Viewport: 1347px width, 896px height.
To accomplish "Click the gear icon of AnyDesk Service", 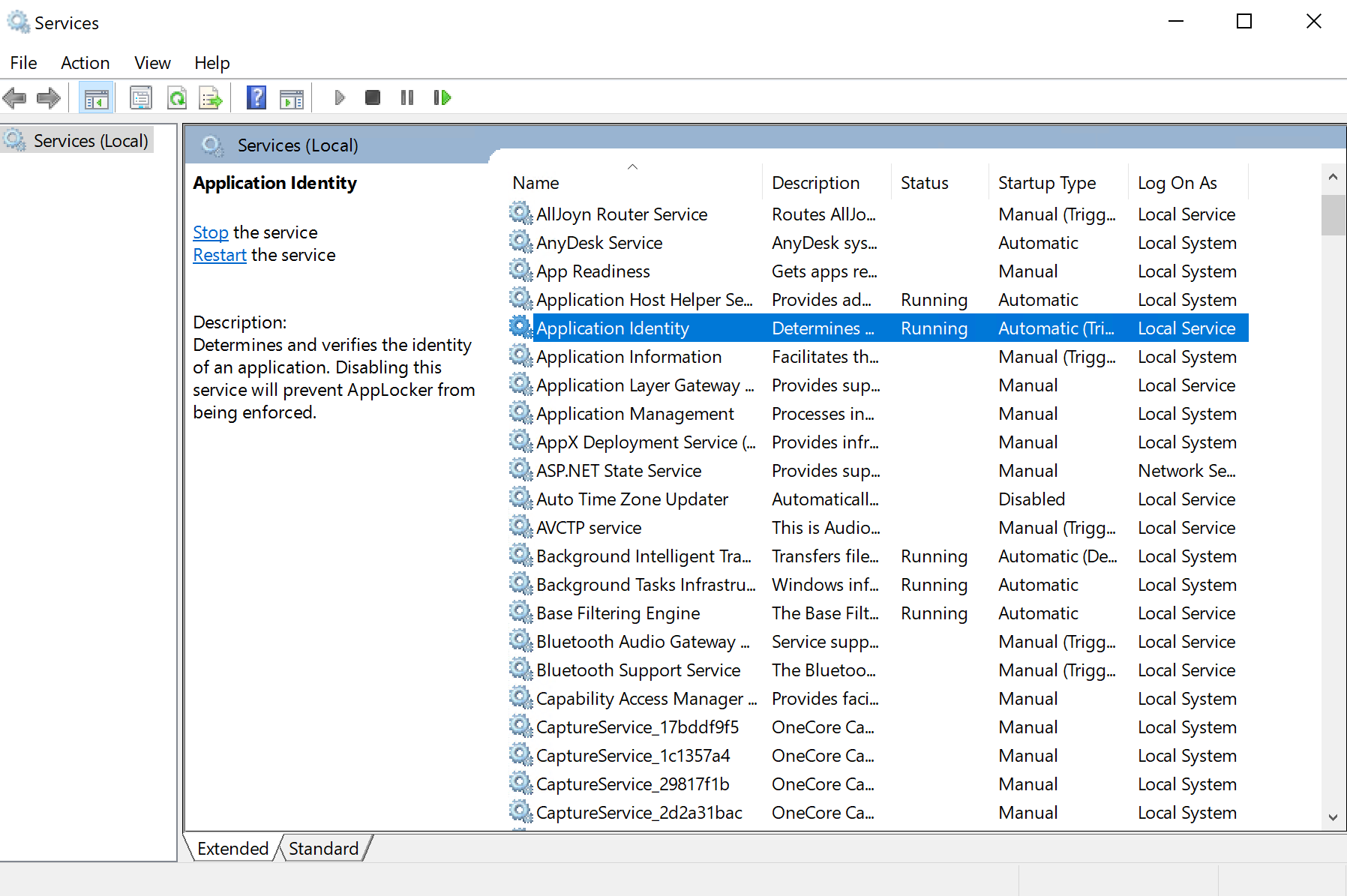I will [x=520, y=242].
